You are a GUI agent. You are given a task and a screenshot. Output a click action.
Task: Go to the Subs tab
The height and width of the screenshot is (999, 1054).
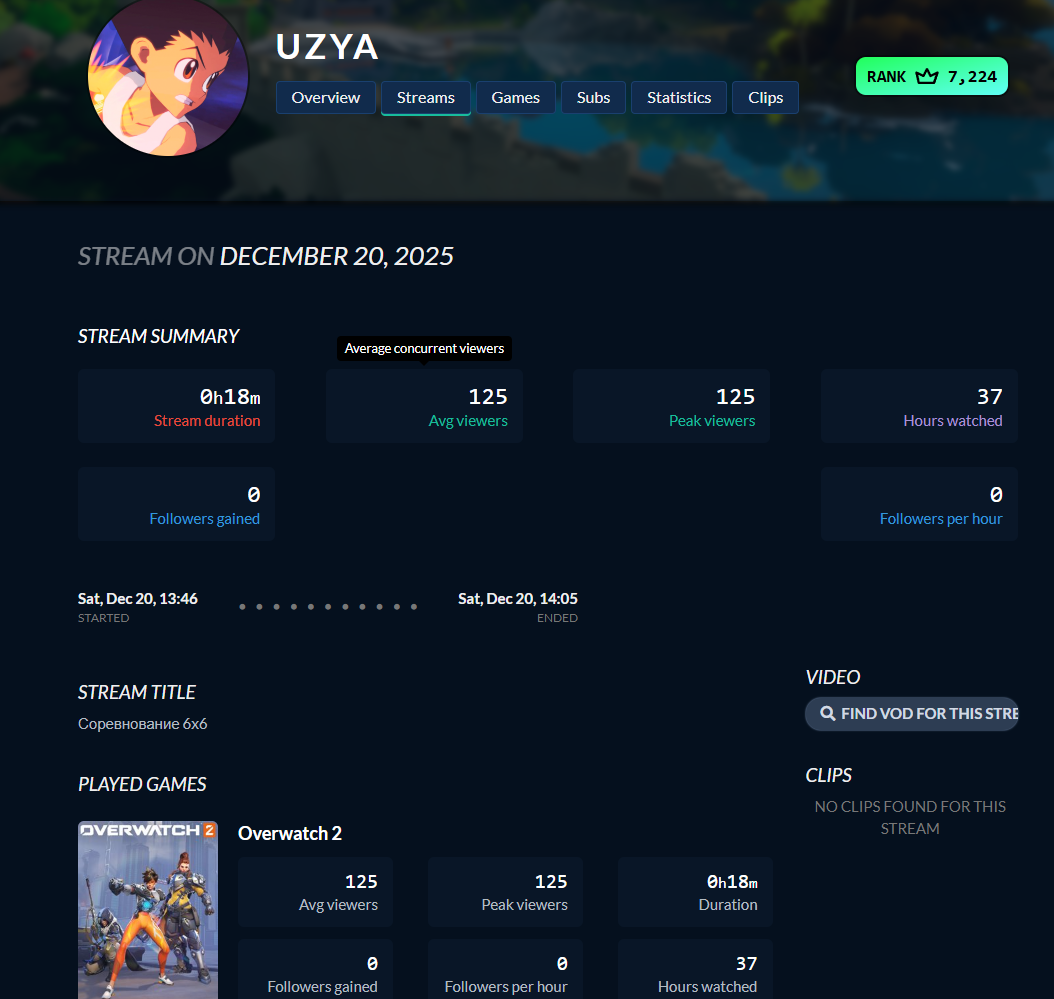(594, 97)
